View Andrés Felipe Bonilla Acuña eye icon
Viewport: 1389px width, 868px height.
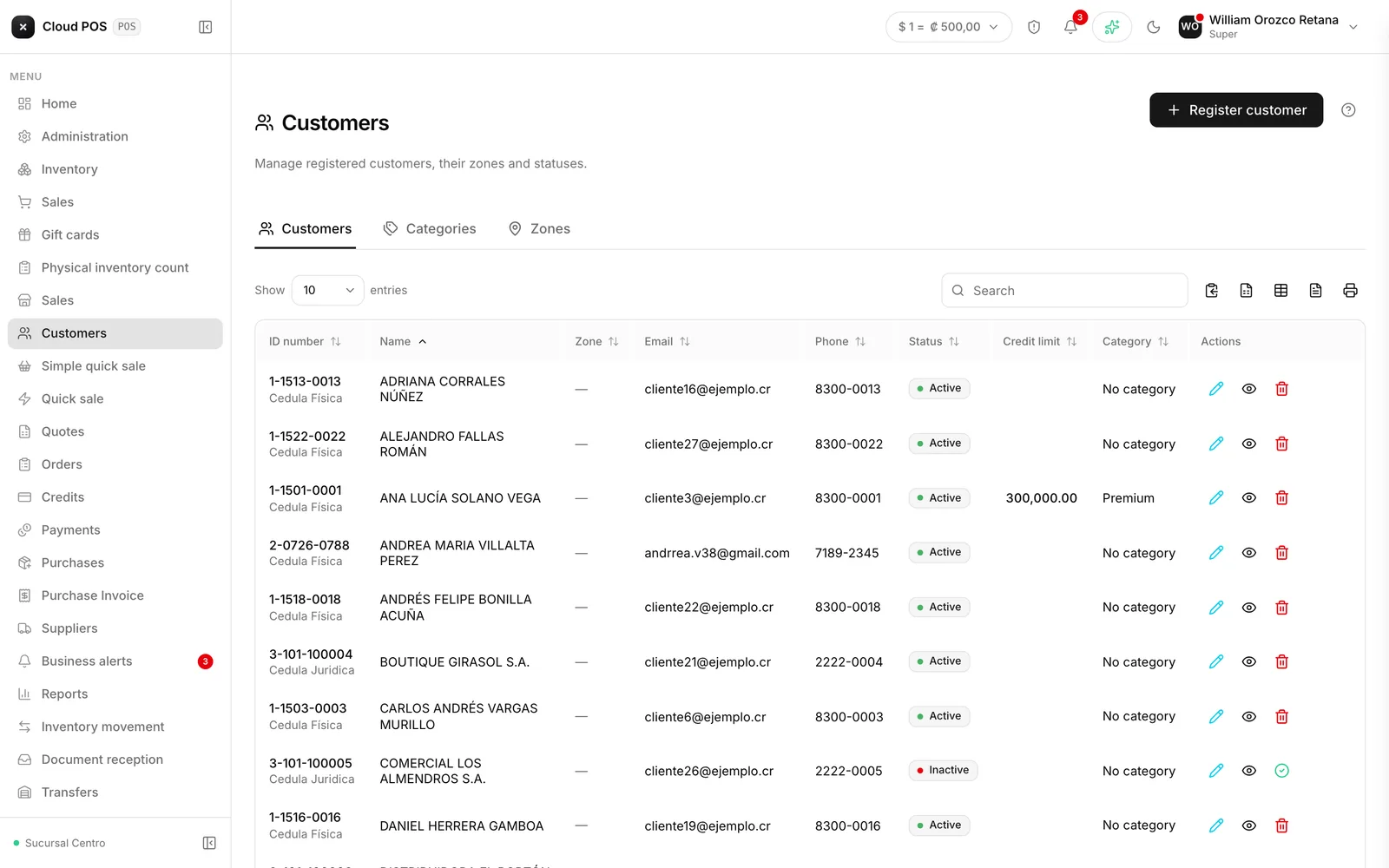click(1249, 608)
